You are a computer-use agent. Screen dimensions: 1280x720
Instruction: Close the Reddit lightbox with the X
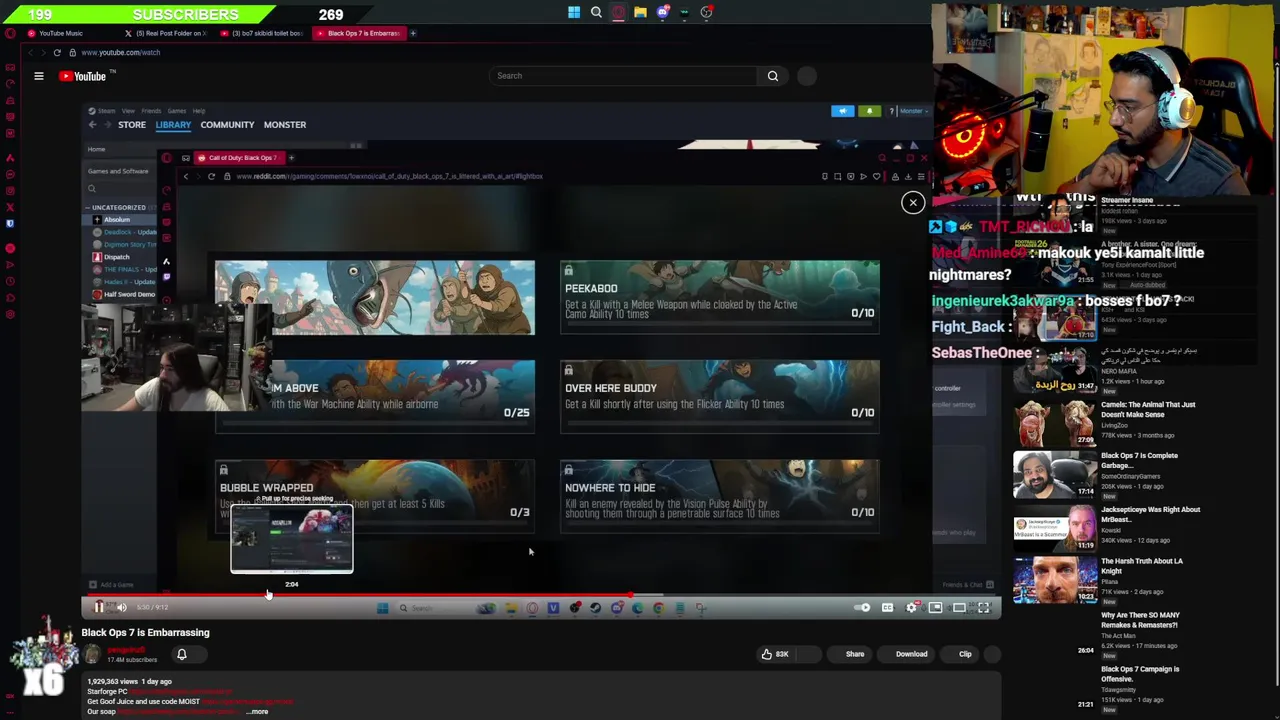click(x=913, y=203)
